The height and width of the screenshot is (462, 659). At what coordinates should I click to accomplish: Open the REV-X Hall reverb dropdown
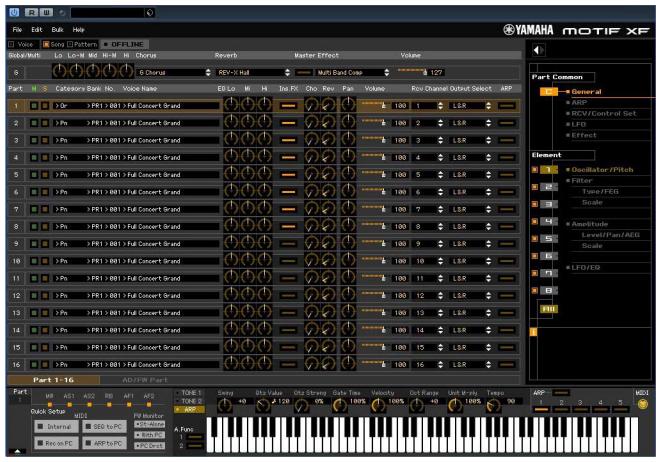tap(253, 72)
